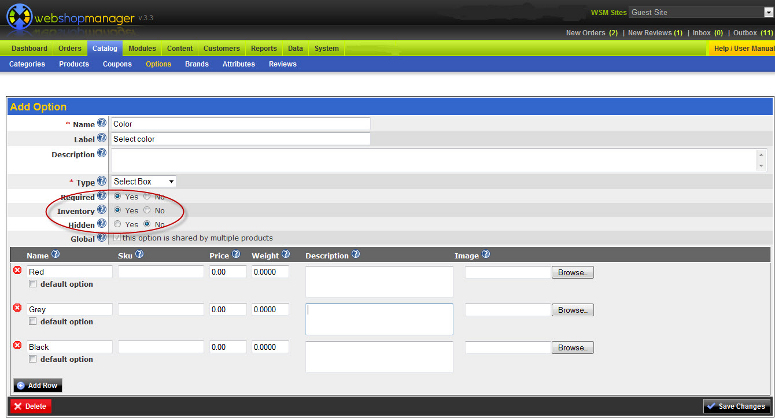775x418 pixels.
Task: Click help icon in the Name column header
Action: point(55,254)
